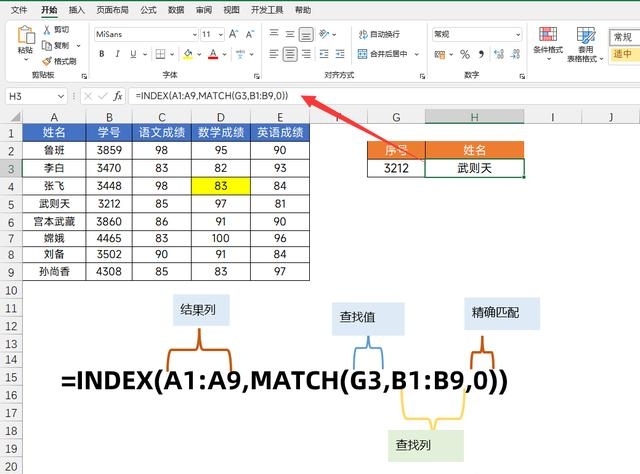Apply Comma Style number format
Image resolution: width=640 pixels, height=474 pixels.
click(x=481, y=54)
